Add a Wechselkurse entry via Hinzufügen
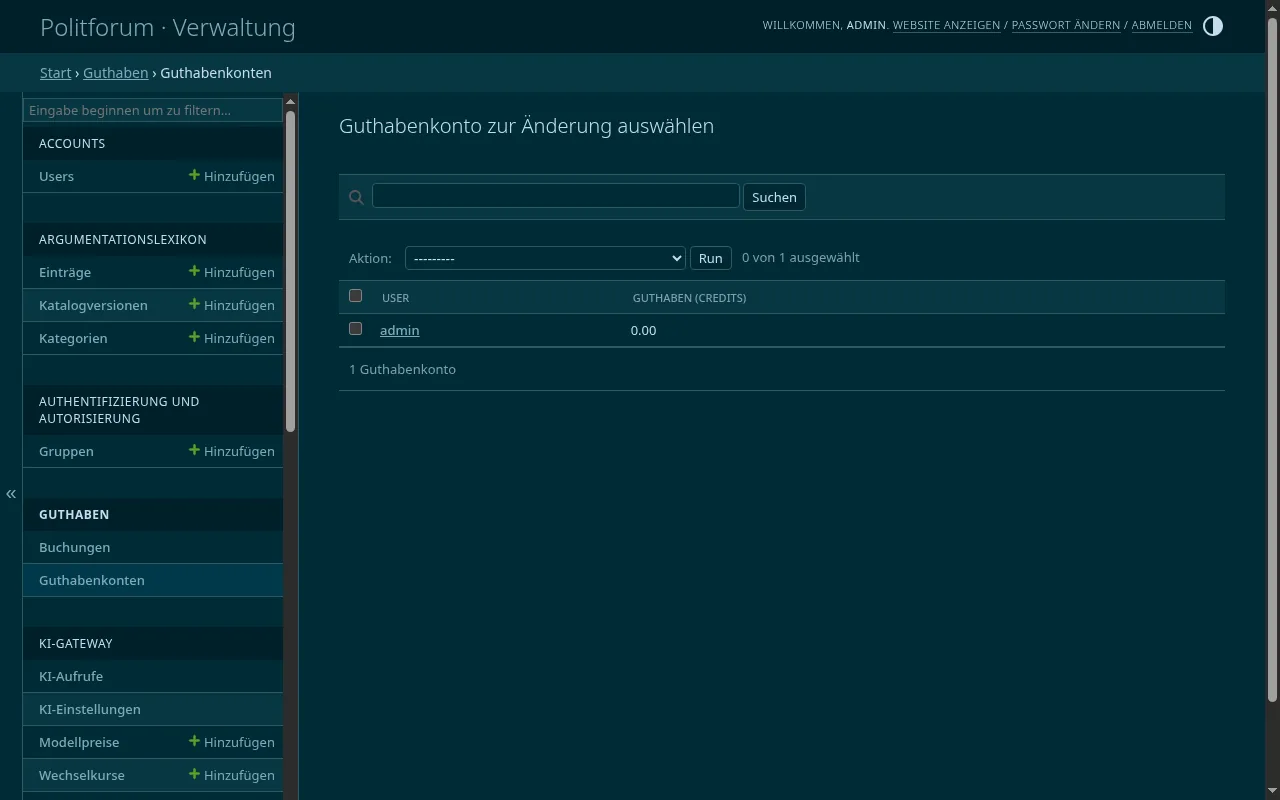This screenshot has height=800, width=1280. coord(232,775)
